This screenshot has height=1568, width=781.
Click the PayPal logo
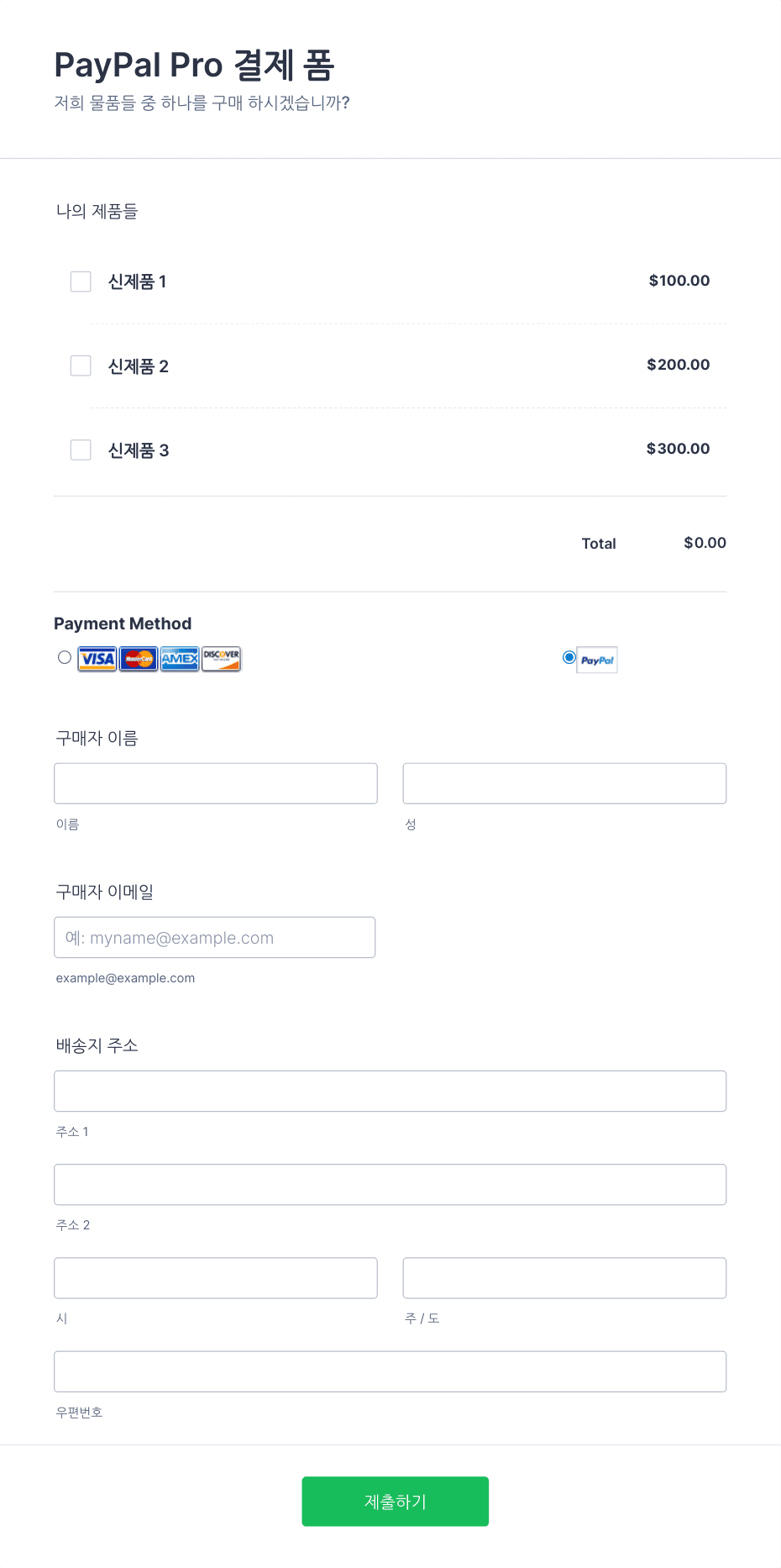click(x=596, y=660)
